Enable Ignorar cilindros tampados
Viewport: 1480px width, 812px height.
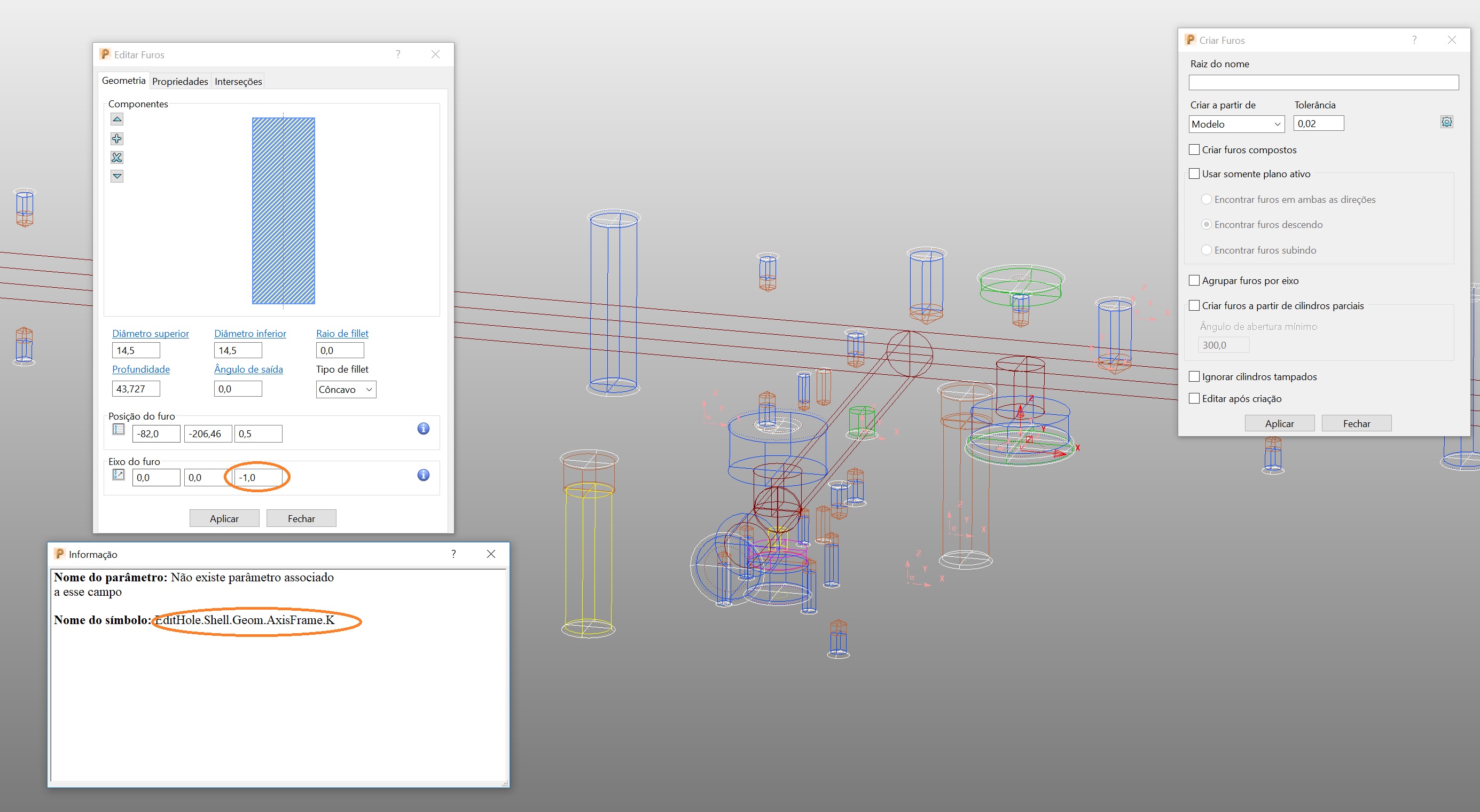(1194, 377)
